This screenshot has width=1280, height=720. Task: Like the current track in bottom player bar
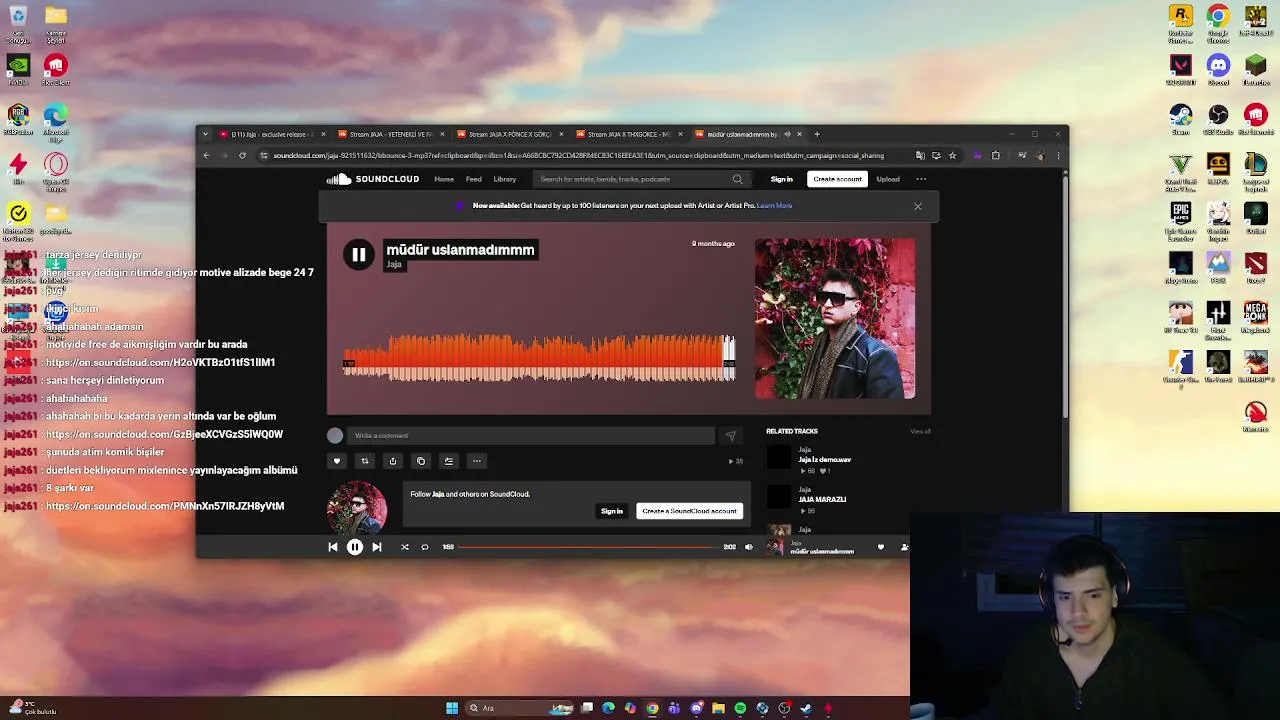click(881, 547)
